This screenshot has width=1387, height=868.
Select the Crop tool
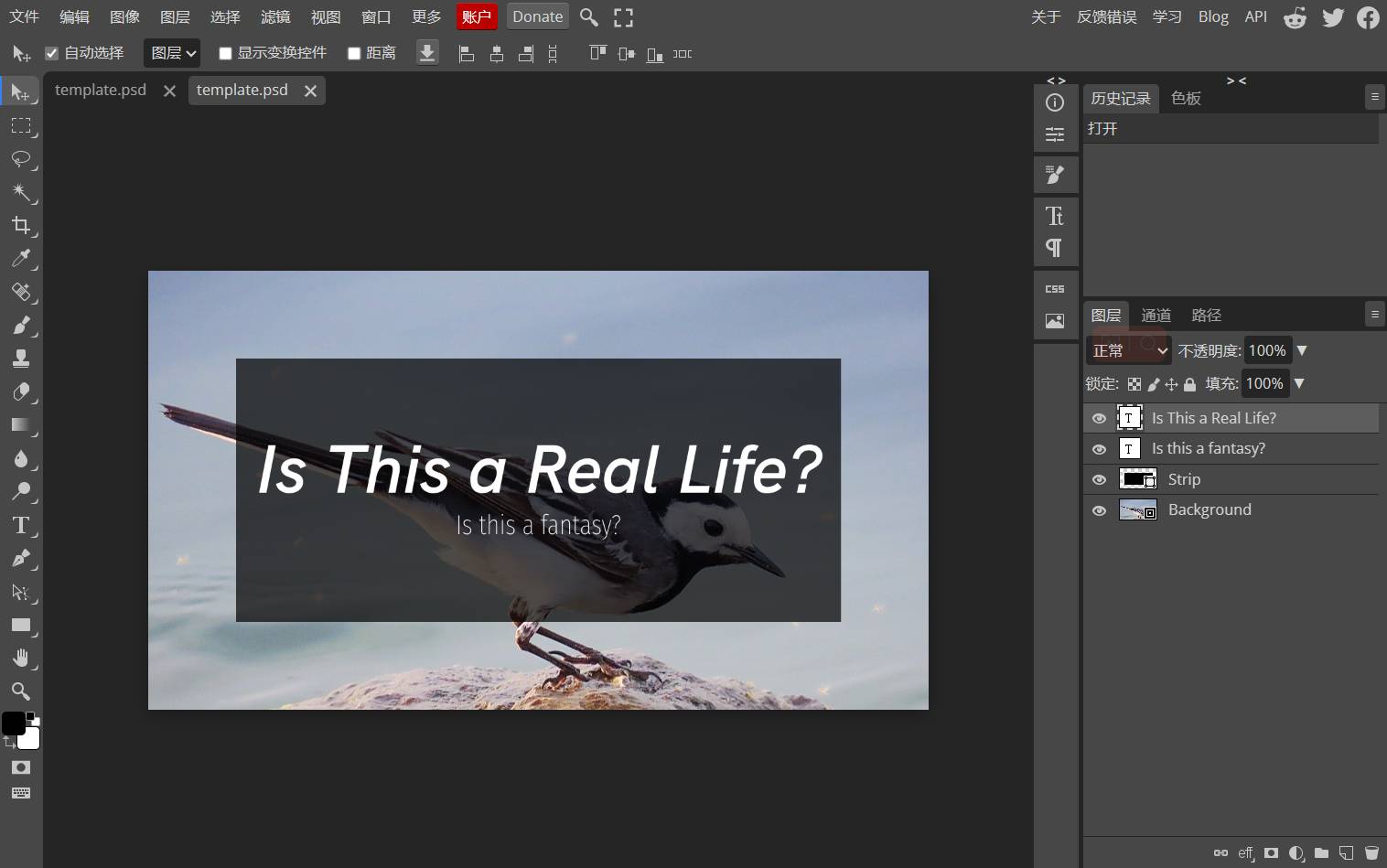tap(20, 225)
